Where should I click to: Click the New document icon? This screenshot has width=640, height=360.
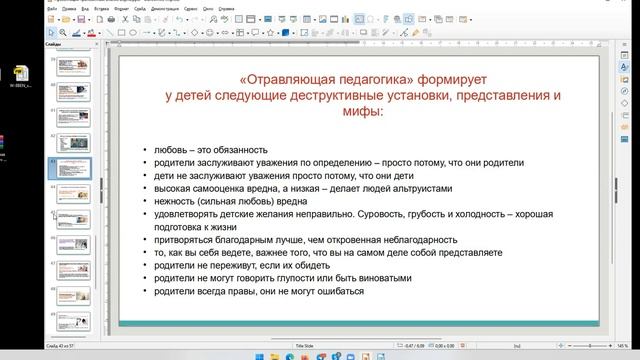(x=51, y=19)
